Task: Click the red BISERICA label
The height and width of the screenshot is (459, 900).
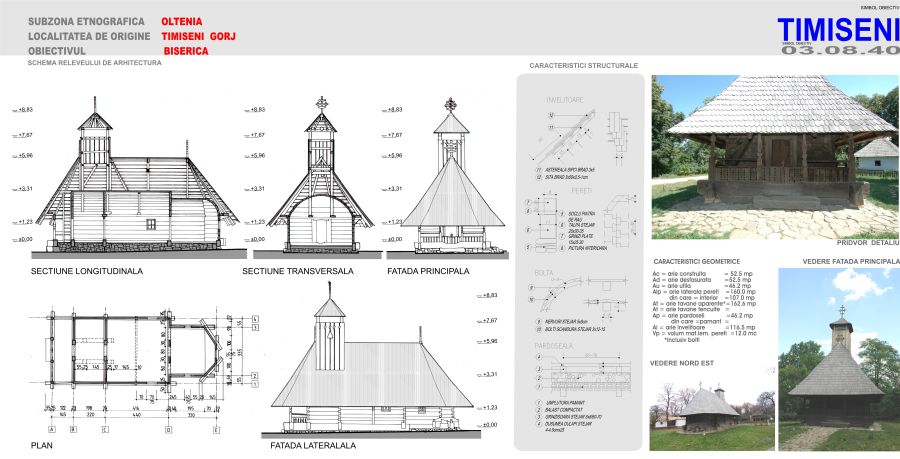Action: point(185,49)
